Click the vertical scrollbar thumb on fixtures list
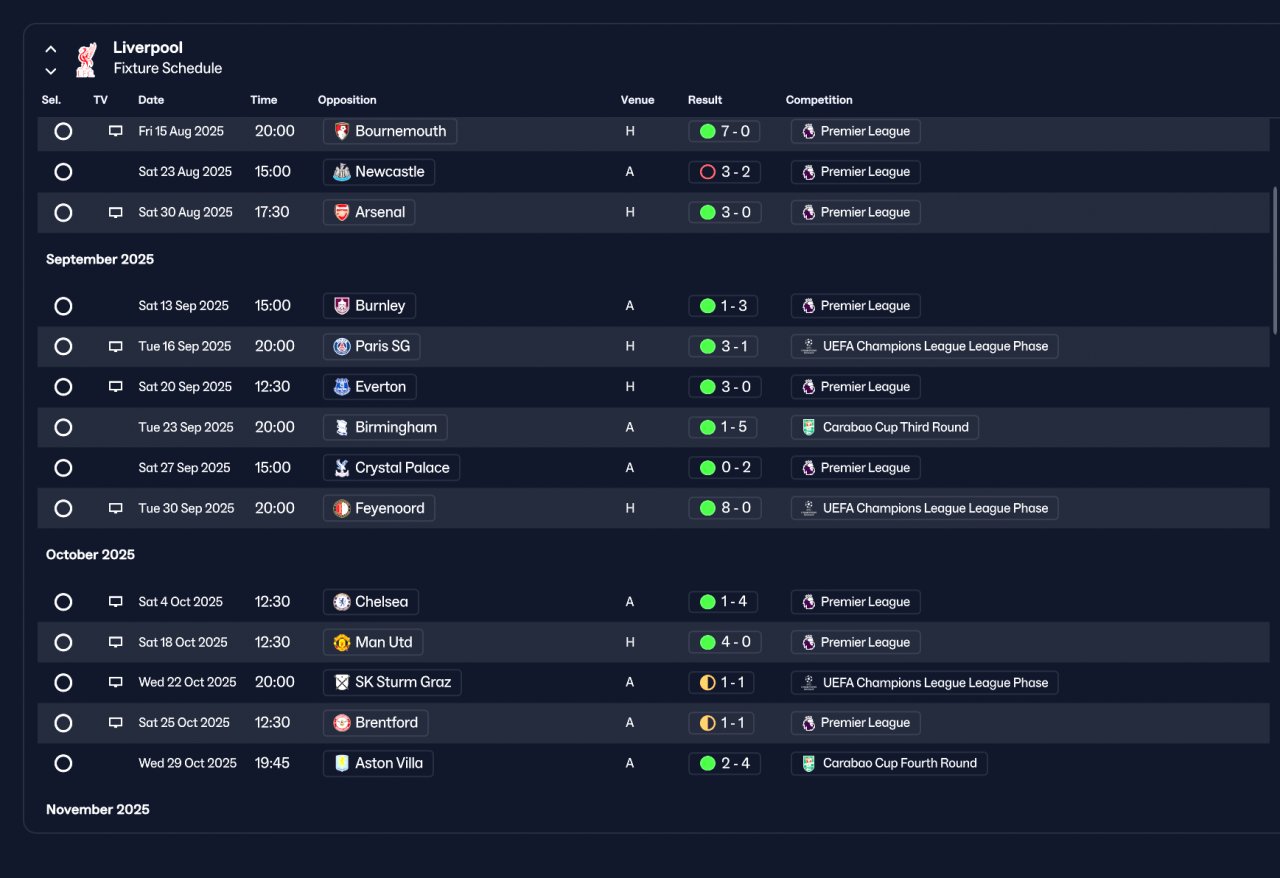The image size is (1280, 878). (x=1275, y=260)
